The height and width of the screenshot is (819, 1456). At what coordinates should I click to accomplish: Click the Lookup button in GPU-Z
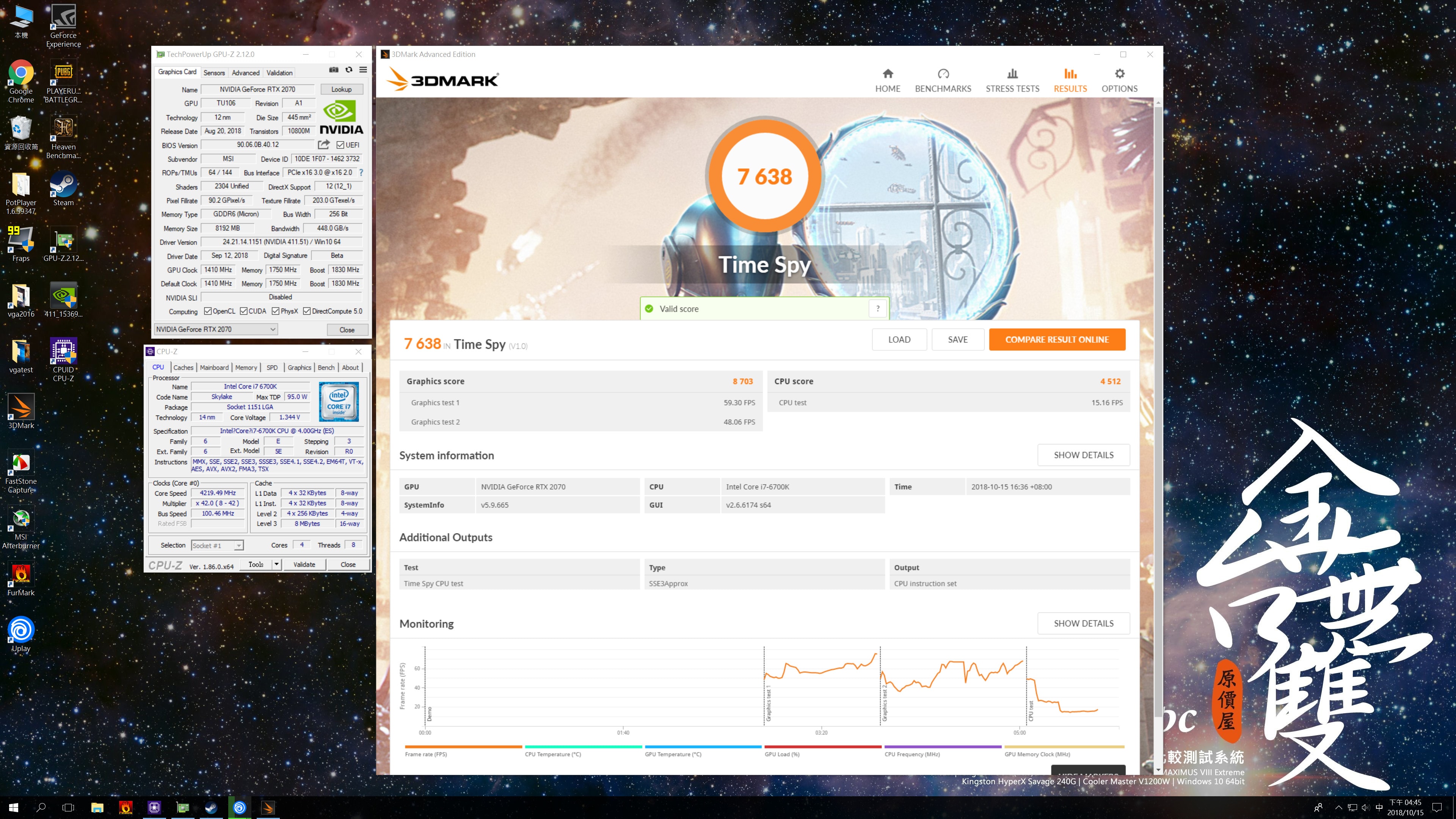tap(341, 89)
